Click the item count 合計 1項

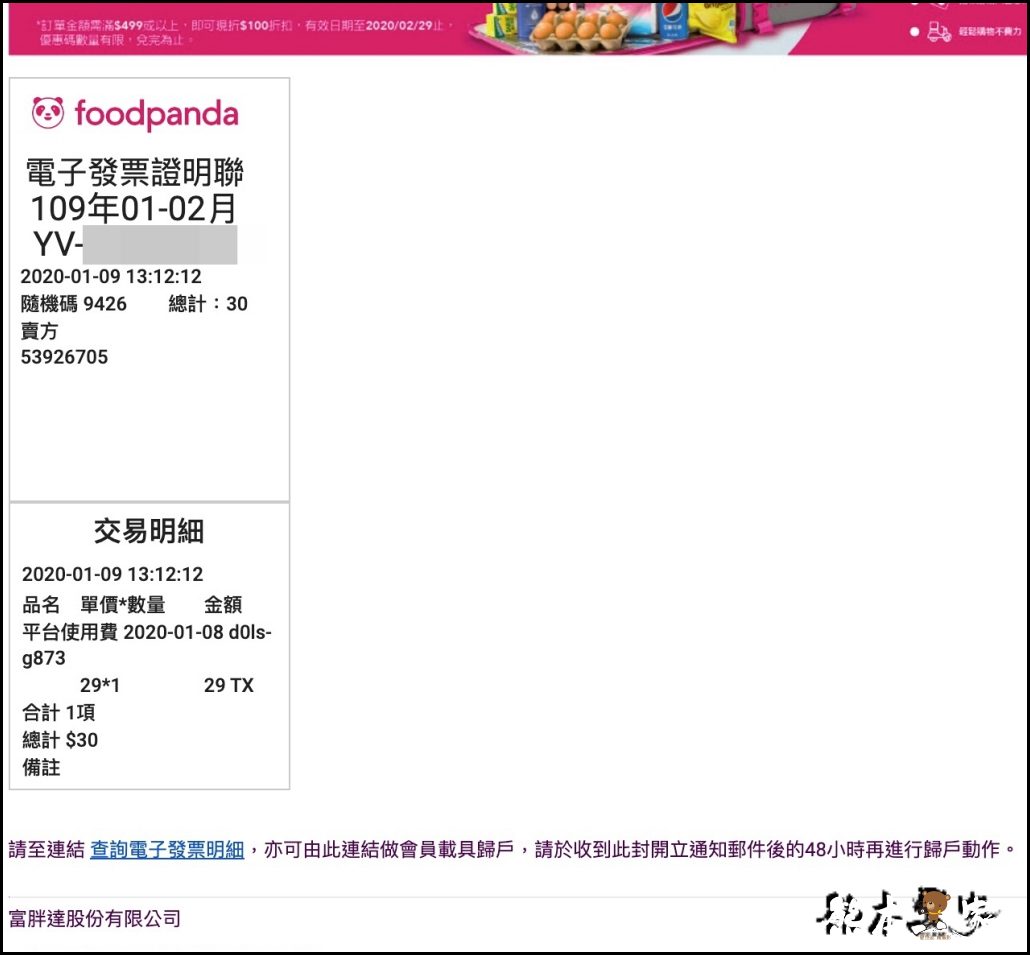58,712
